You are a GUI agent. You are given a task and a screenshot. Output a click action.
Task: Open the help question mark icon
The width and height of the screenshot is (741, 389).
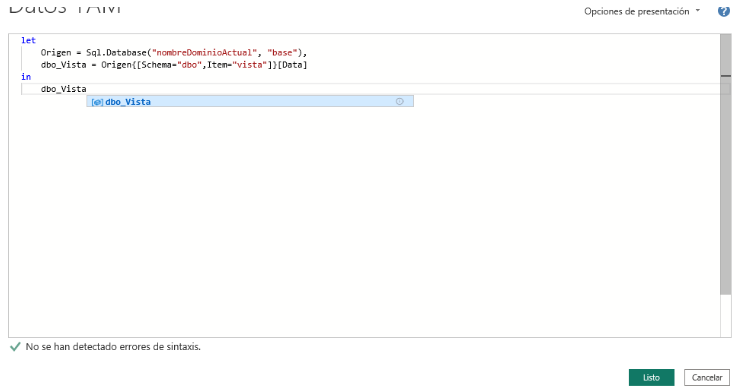tap(724, 11)
